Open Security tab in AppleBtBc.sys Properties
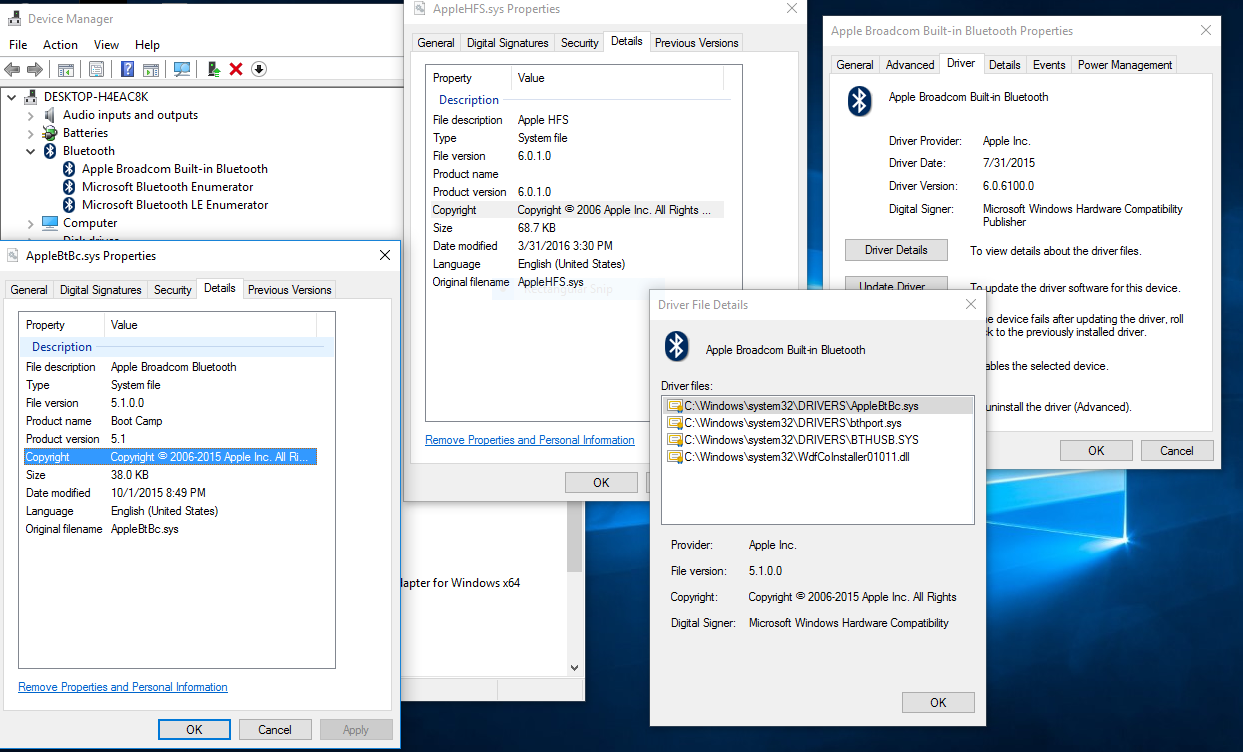1243x752 pixels. pyautogui.click(x=172, y=290)
